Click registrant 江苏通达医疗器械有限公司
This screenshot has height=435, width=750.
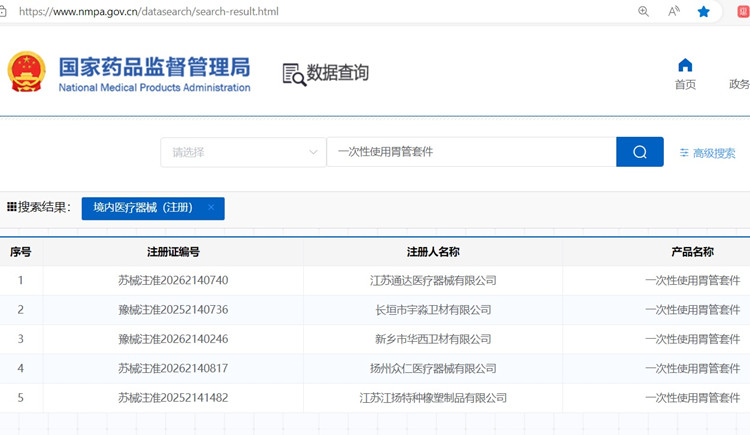tap(433, 280)
